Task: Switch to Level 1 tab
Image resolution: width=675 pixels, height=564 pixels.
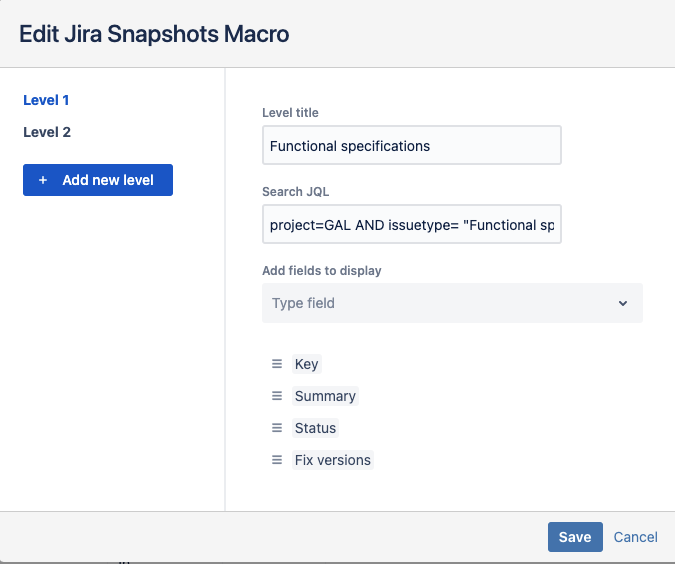Action: pos(46,100)
